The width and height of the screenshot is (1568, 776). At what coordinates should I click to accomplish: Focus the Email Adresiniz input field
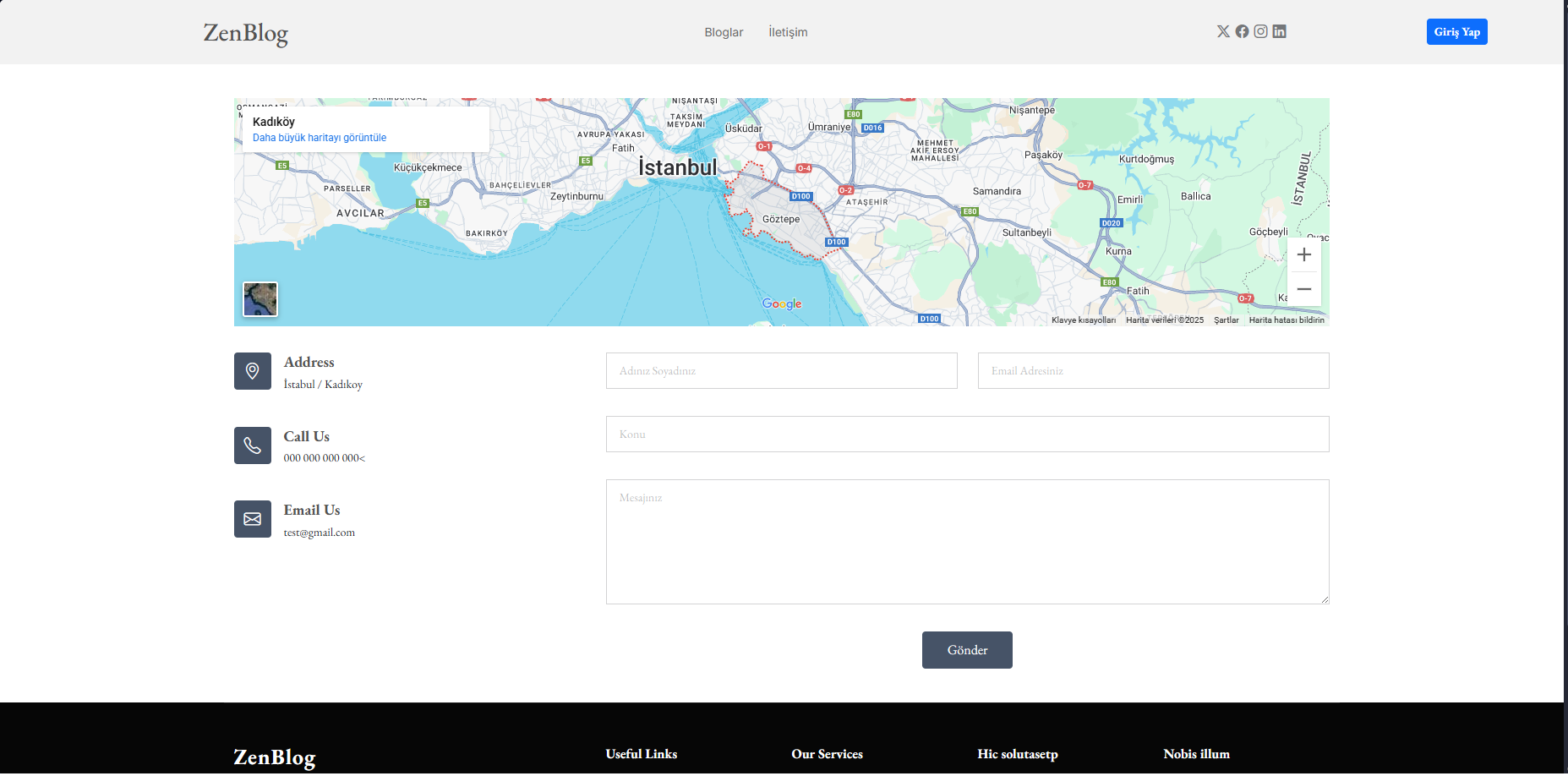tap(1153, 371)
